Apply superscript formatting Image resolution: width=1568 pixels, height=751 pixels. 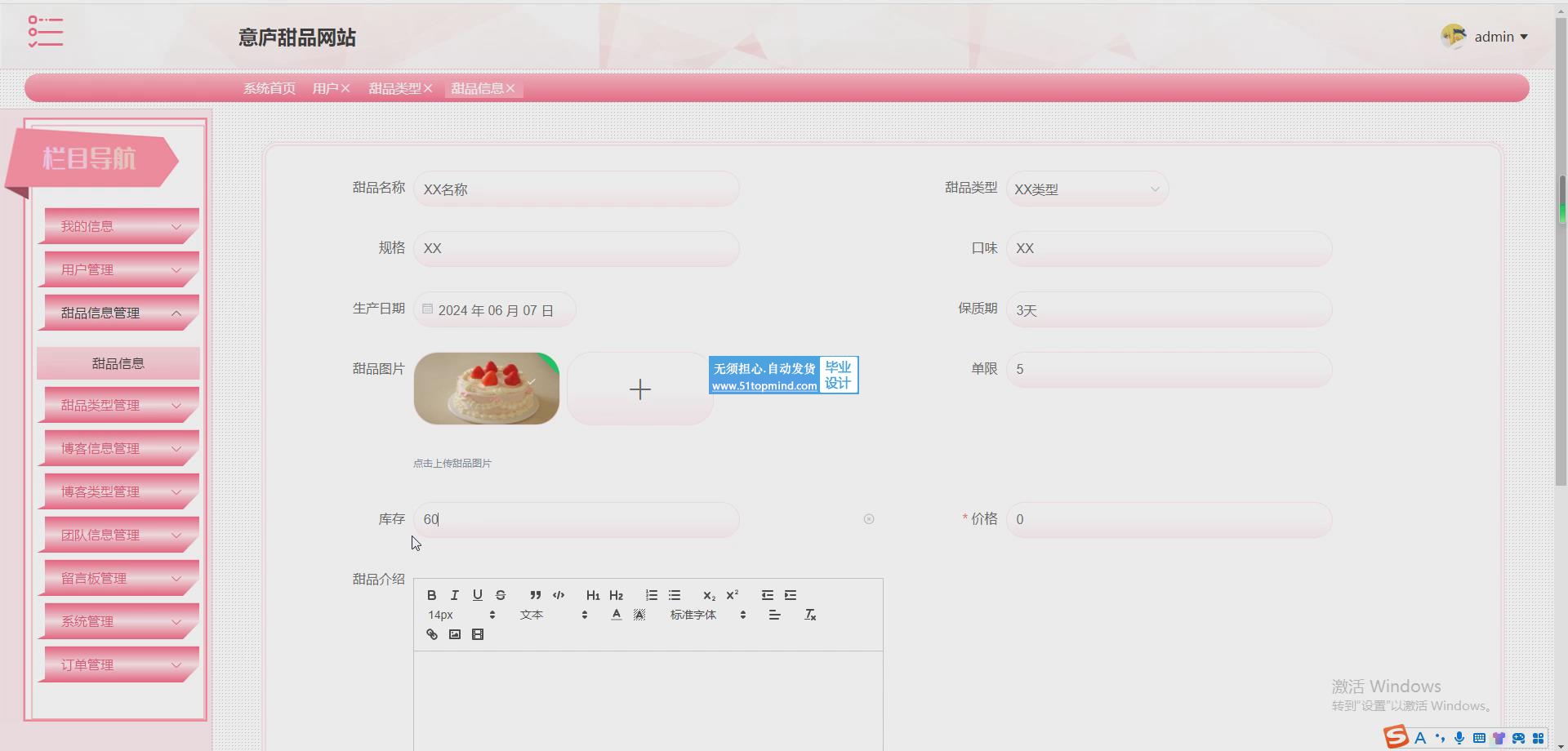coord(733,595)
